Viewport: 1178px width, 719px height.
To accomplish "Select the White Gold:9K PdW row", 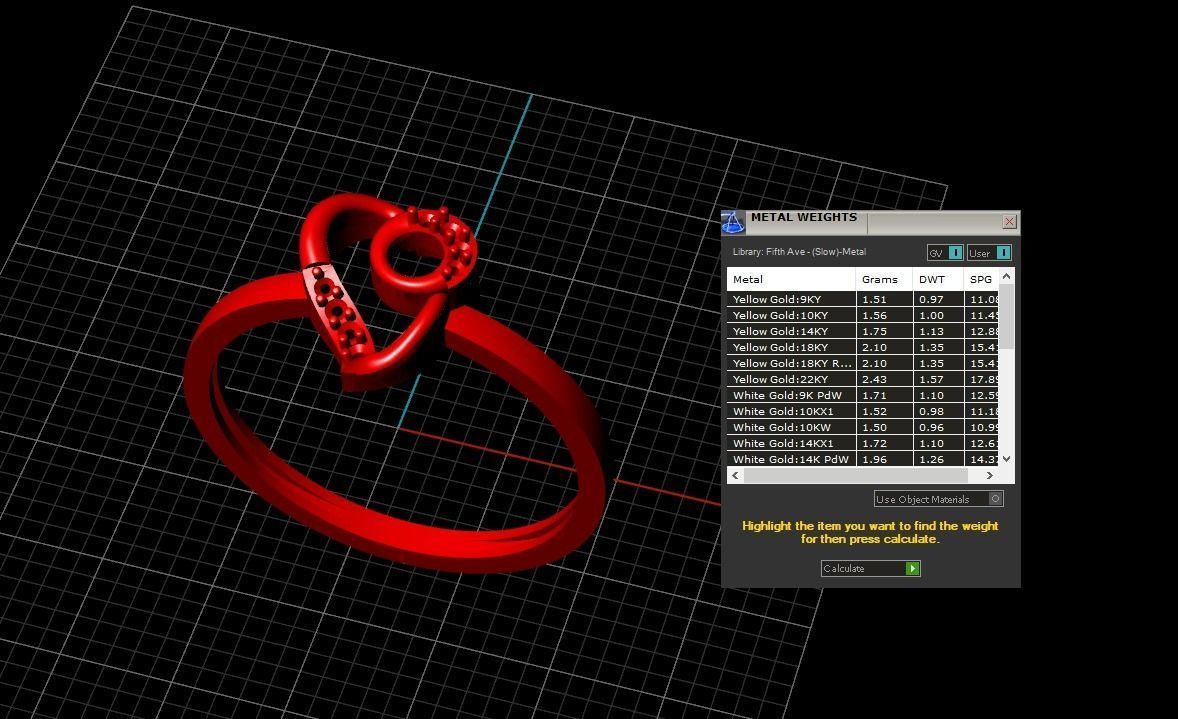I will (862, 395).
